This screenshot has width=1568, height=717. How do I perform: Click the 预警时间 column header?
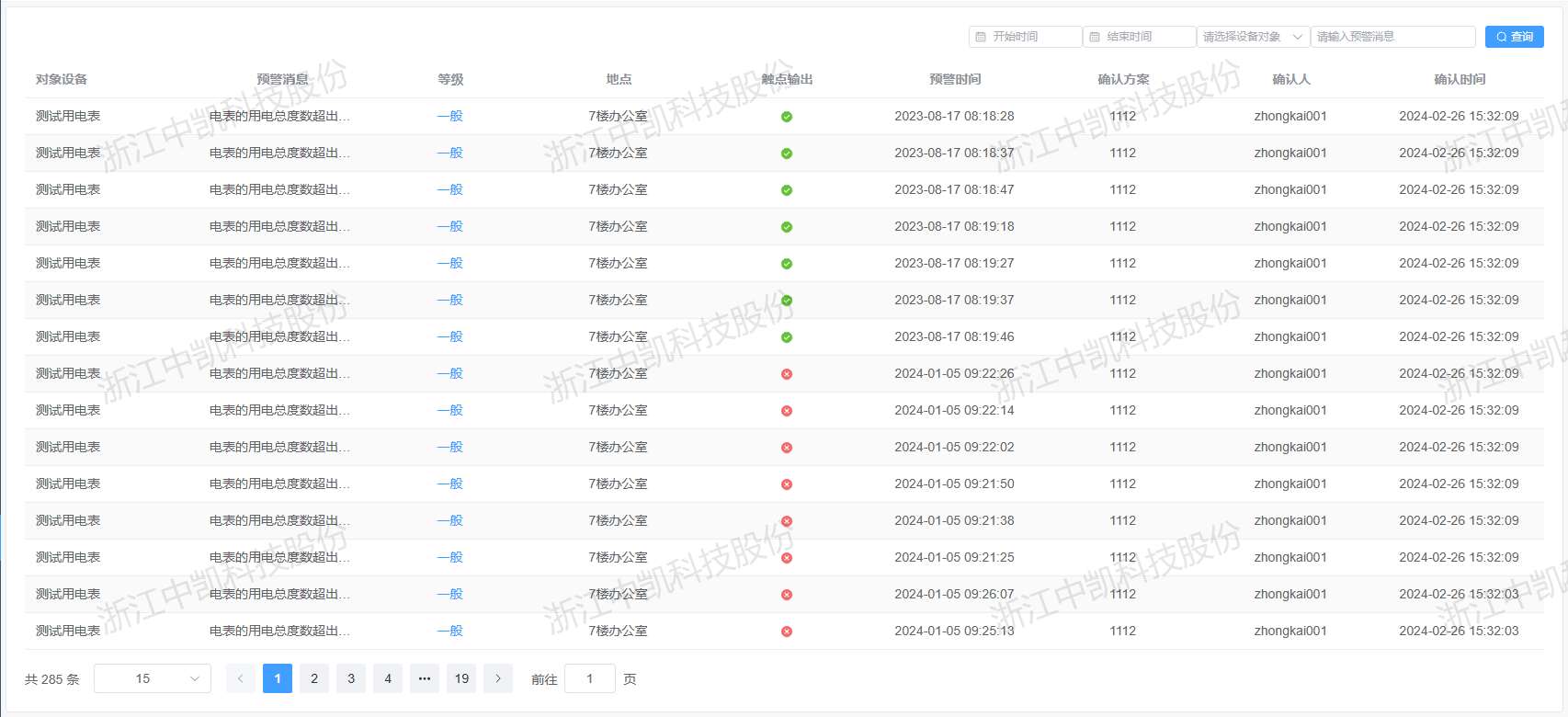click(955, 79)
